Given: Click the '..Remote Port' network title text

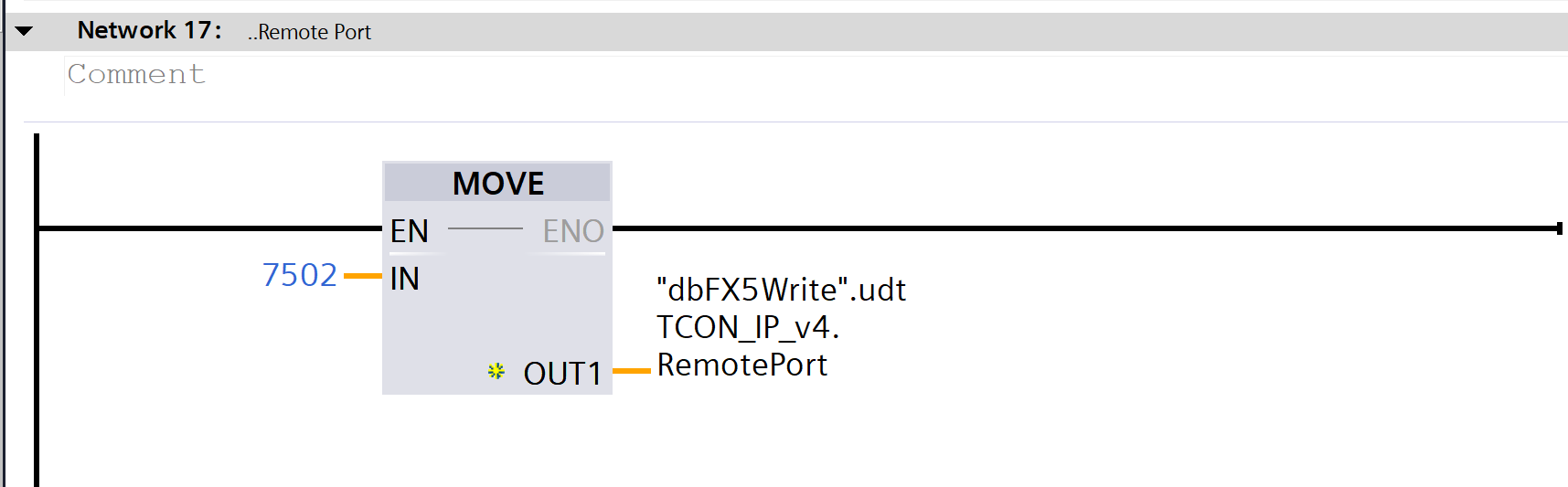Looking at the screenshot, I should coord(309,33).
